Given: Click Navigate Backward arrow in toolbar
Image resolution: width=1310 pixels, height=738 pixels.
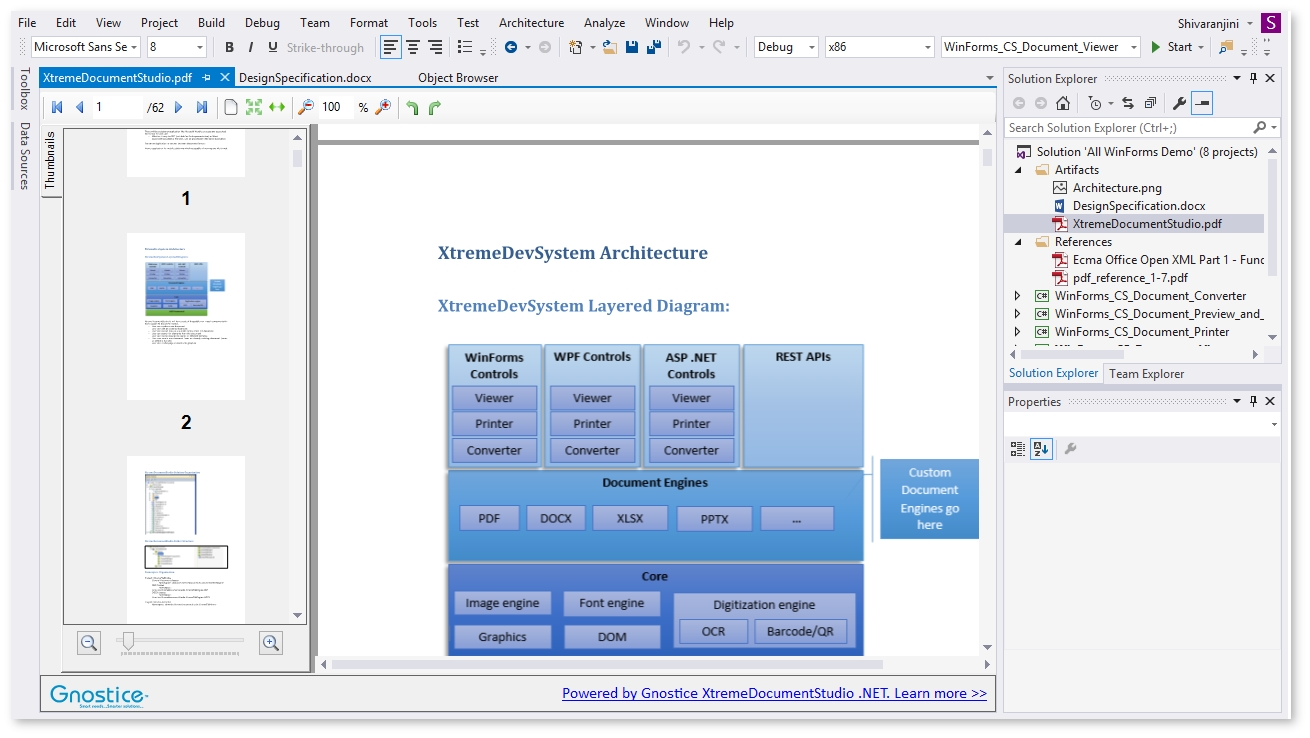Looking at the screenshot, I should [x=511, y=47].
